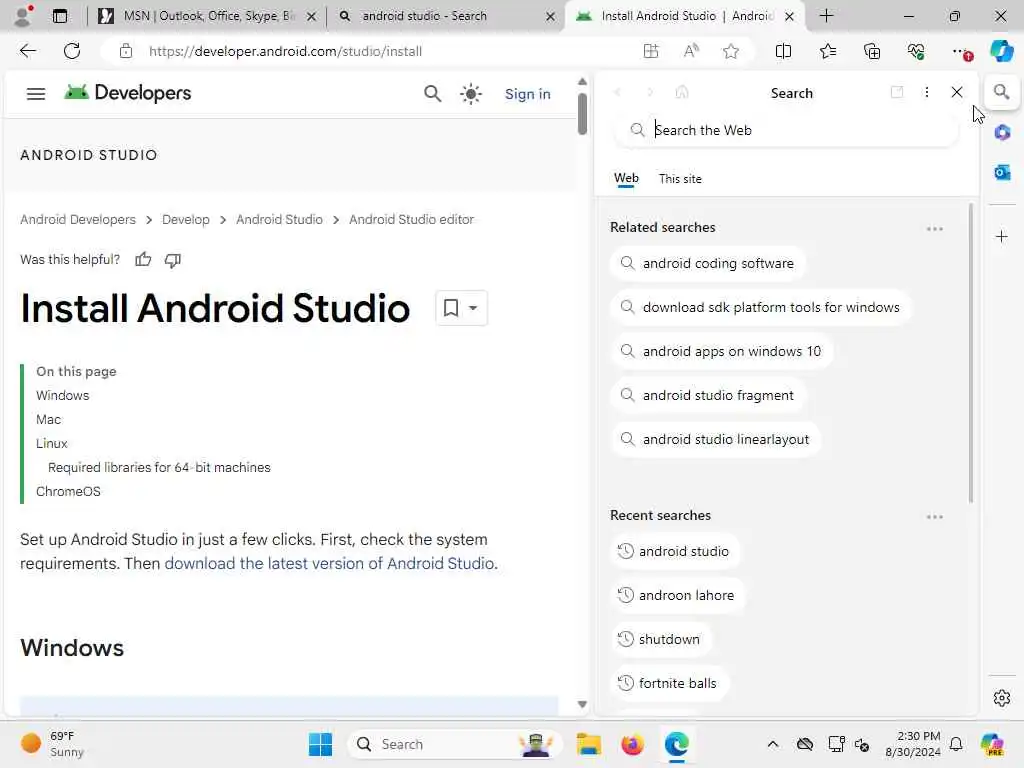Open Search panel link in new tab icon
The height and width of the screenshot is (768, 1024).
click(x=897, y=92)
